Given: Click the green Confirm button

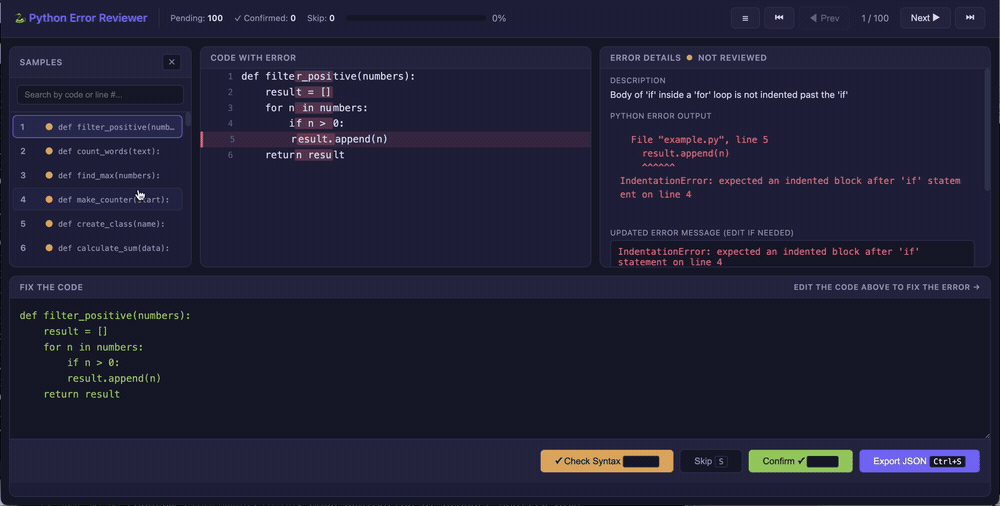Looking at the screenshot, I should click(800, 461).
